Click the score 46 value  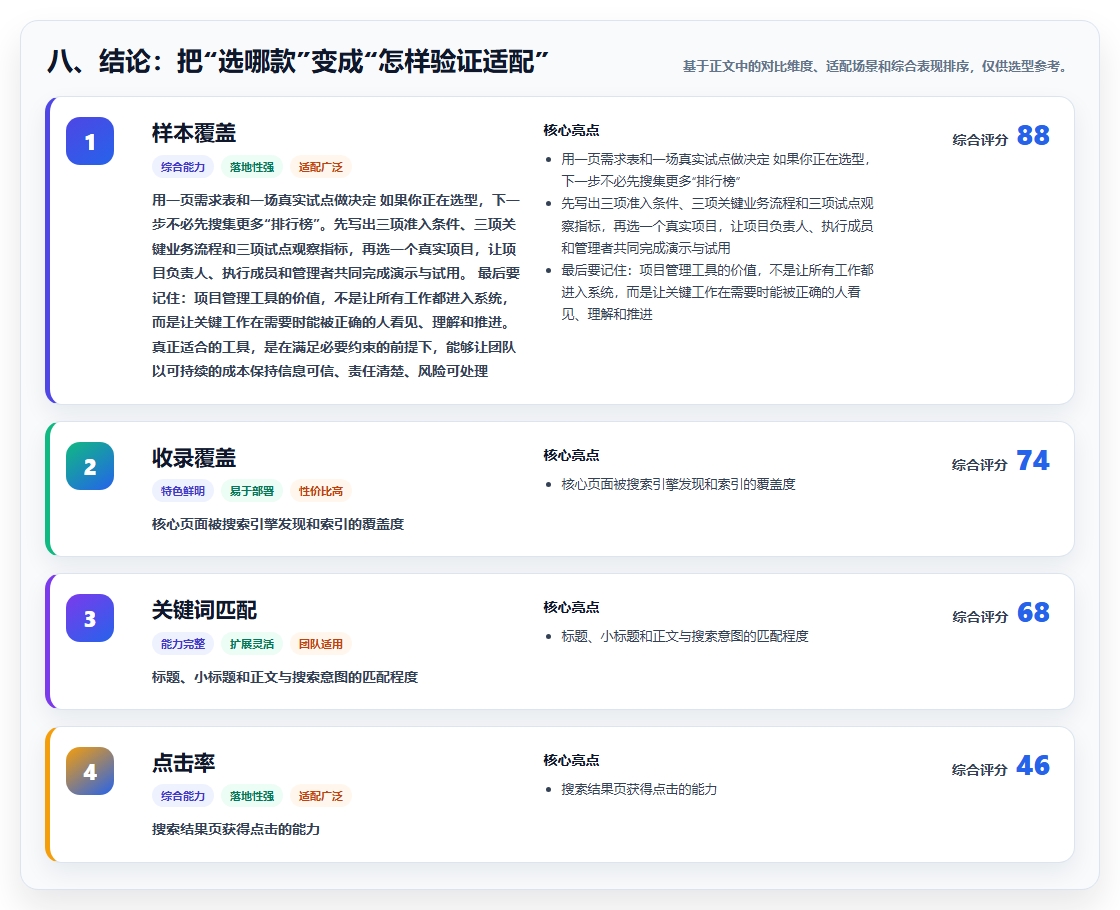click(x=1033, y=766)
